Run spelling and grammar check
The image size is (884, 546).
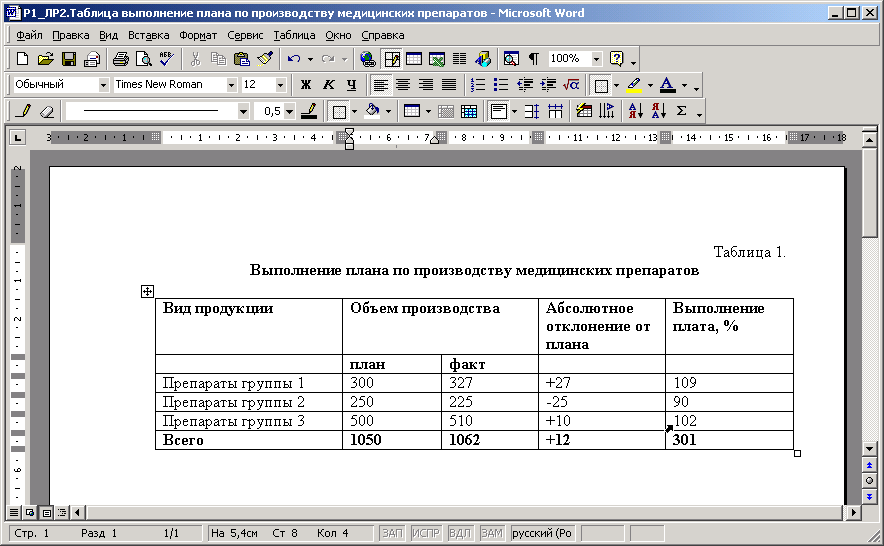pyautogui.click(x=167, y=59)
